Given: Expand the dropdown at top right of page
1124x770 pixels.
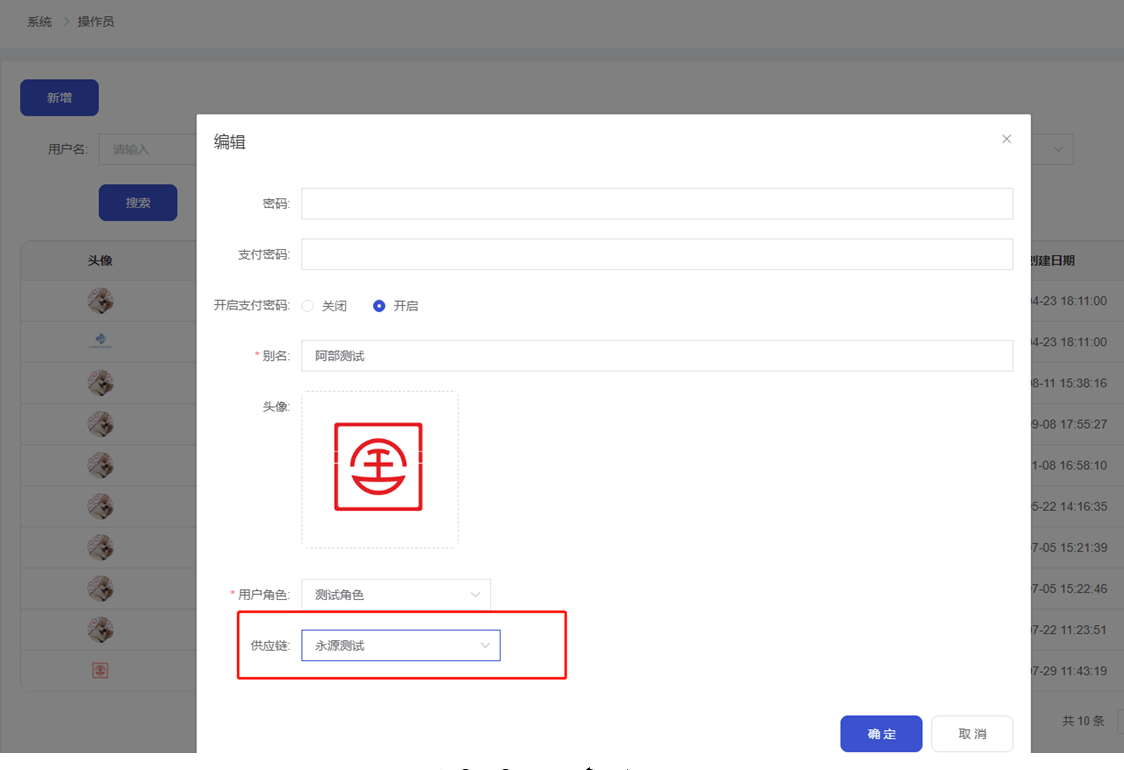Looking at the screenshot, I should pos(1057,149).
